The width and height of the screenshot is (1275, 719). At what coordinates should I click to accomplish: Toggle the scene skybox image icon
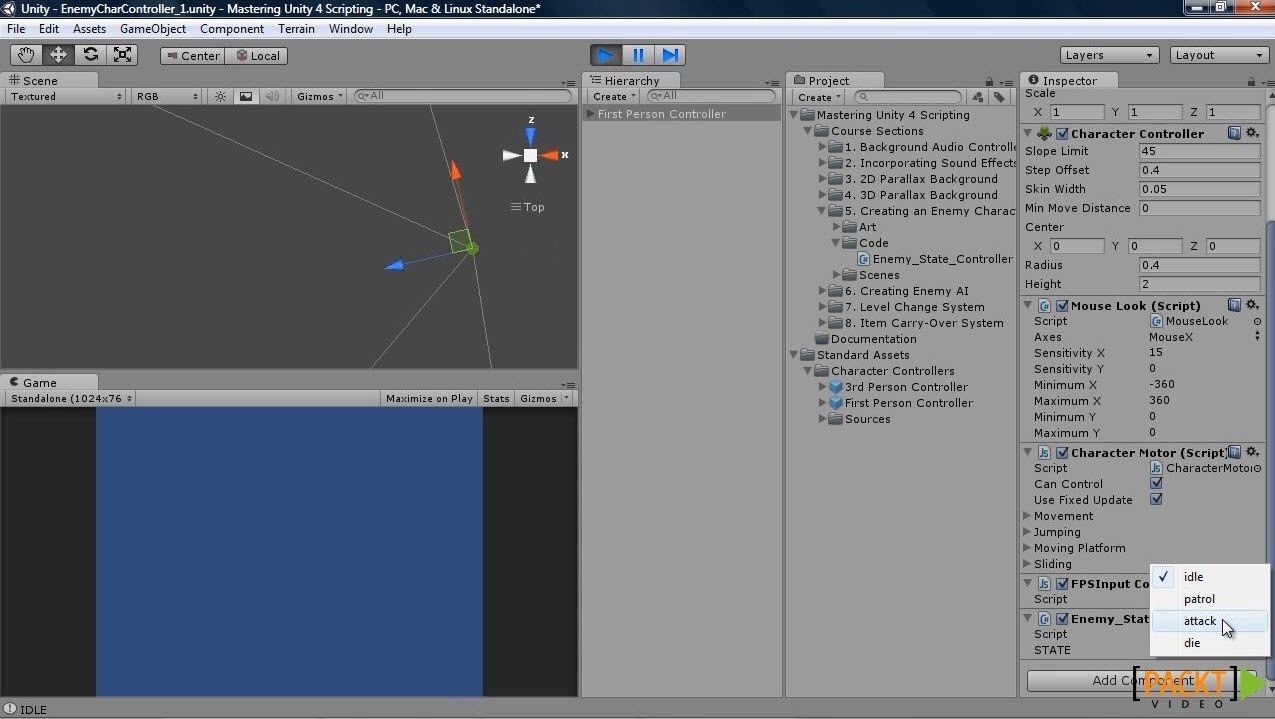click(246, 96)
